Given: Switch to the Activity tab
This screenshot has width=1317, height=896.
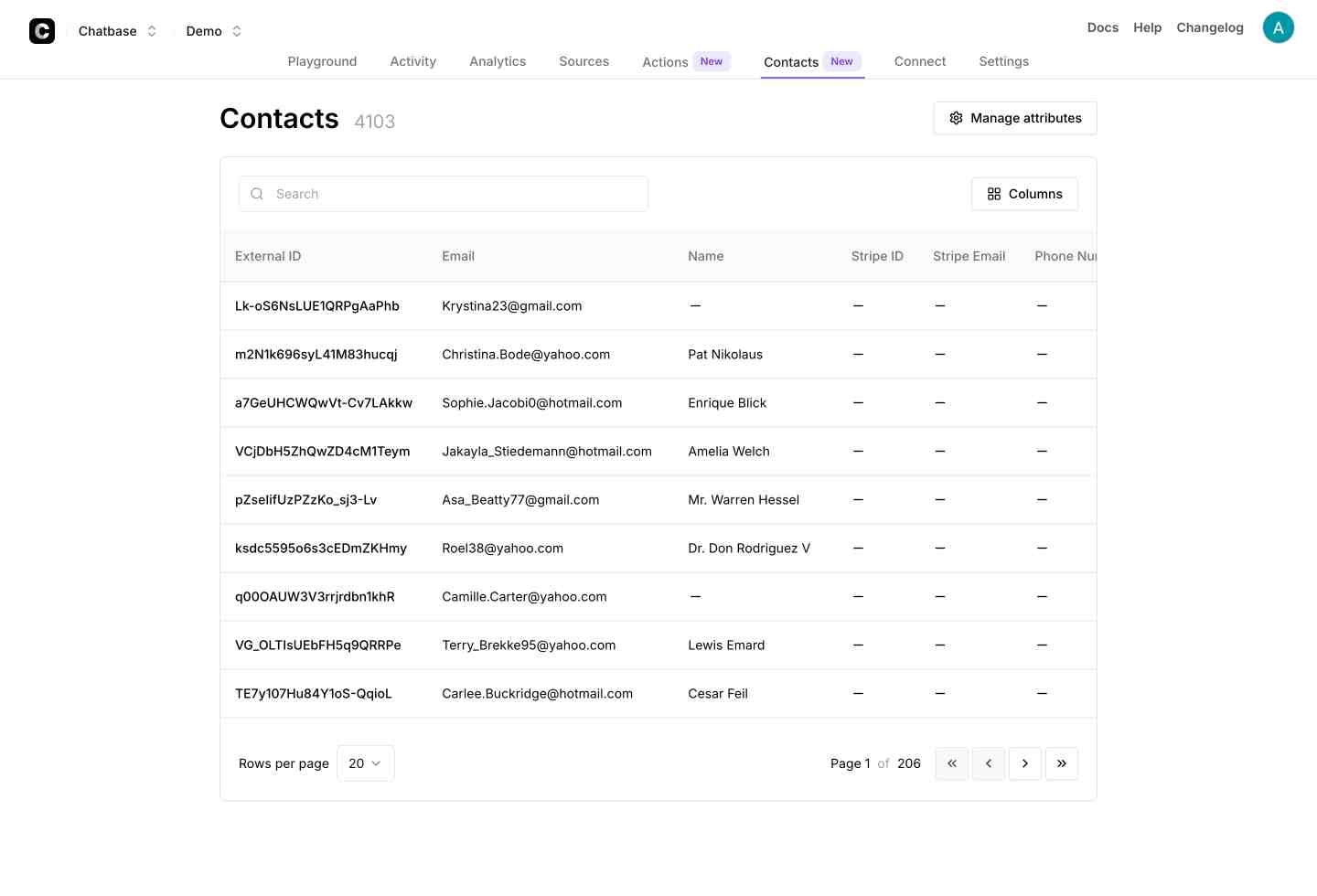Looking at the screenshot, I should pyautogui.click(x=413, y=61).
